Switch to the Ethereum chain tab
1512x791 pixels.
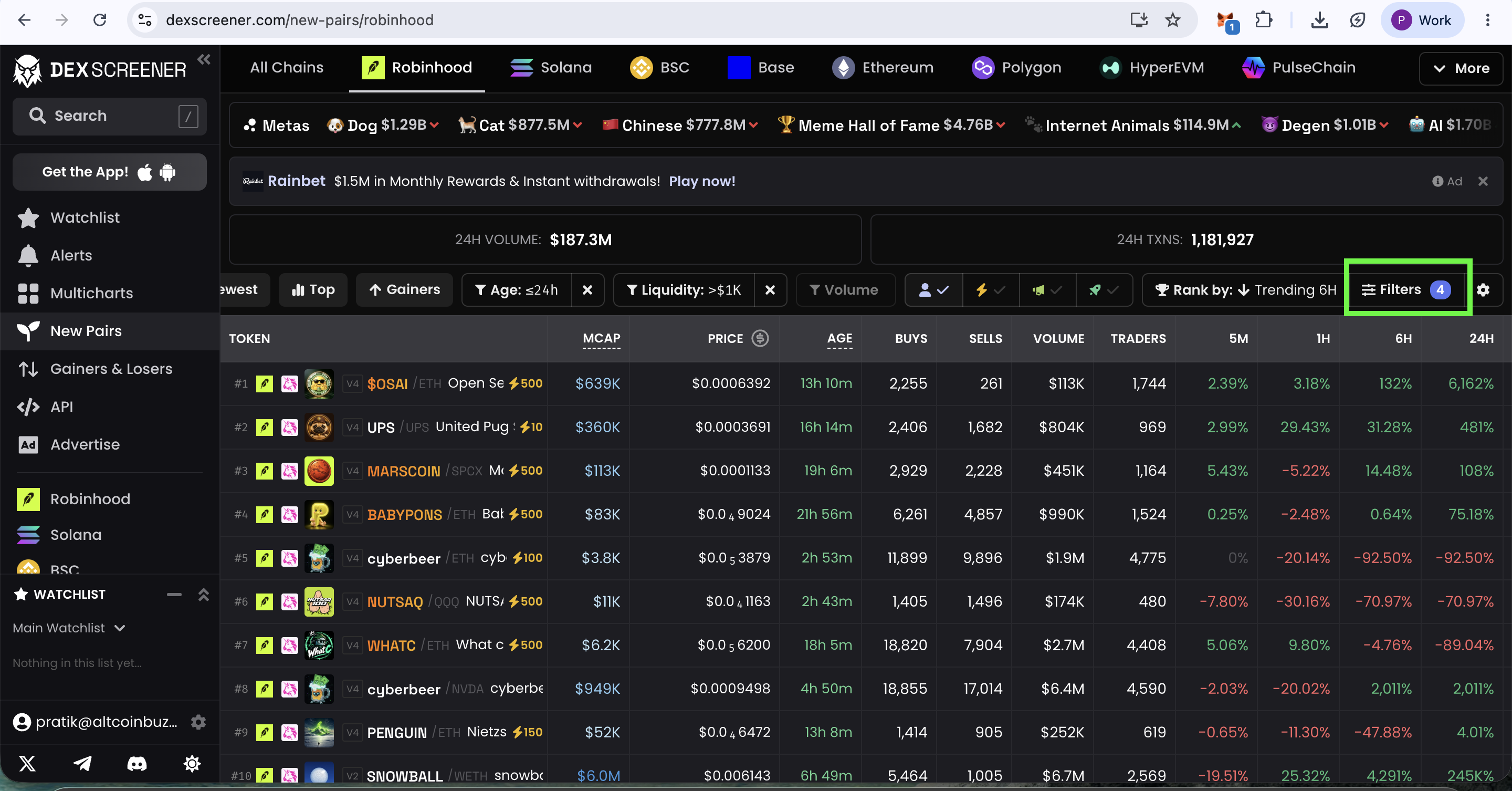click(883, 68)
